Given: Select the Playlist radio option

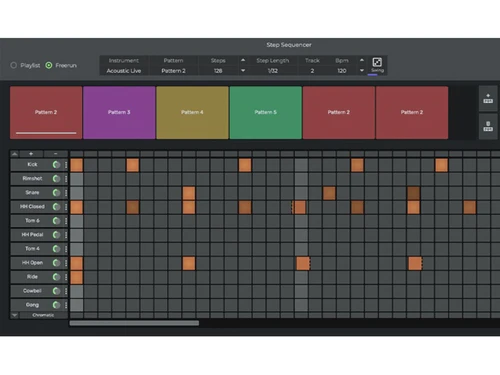Looking at the screenshot, I should point(13,65).
